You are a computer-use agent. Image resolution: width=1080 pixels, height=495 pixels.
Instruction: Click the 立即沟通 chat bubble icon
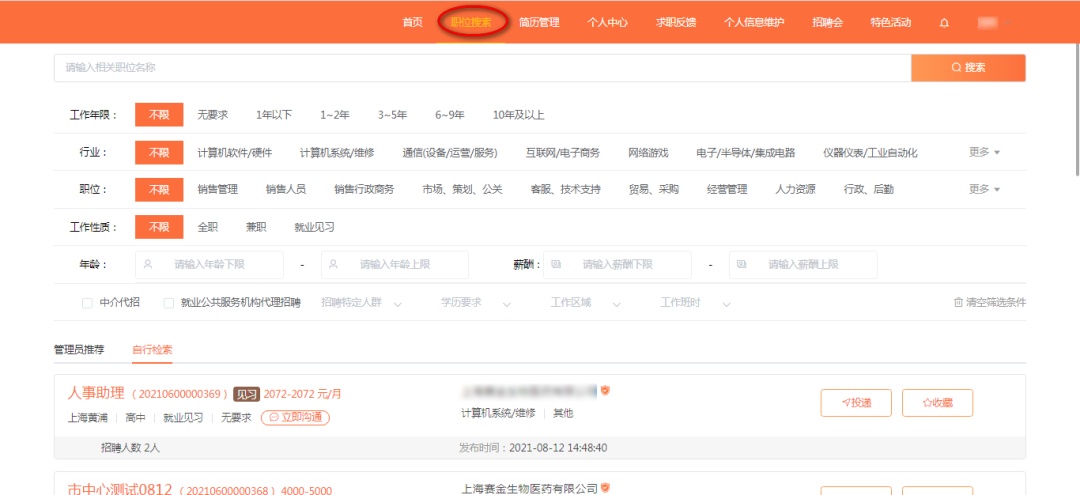pos(273,417)
